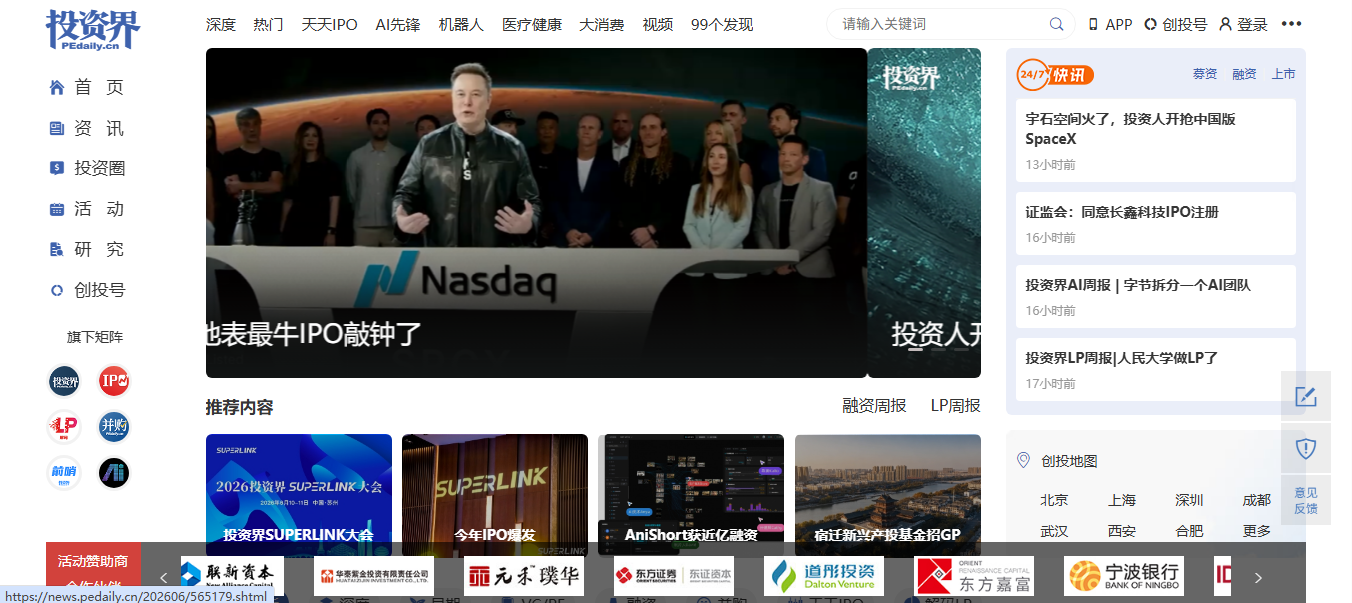Select 北京 in 创投地图
Viewport: 1352px width, 603px height.
click(x=1054, y=500)
